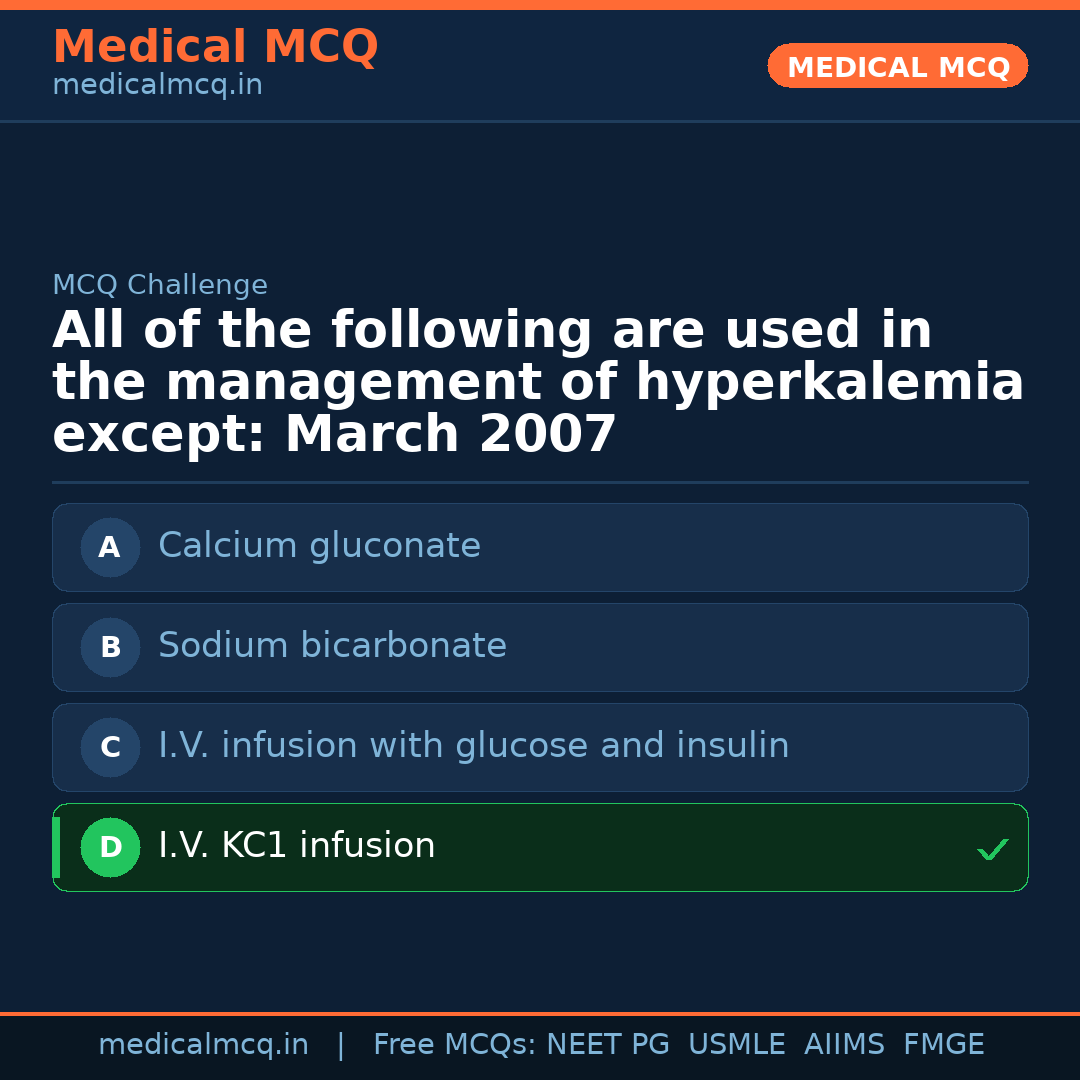Click the Medical MCQ header title

coord(215,47)
